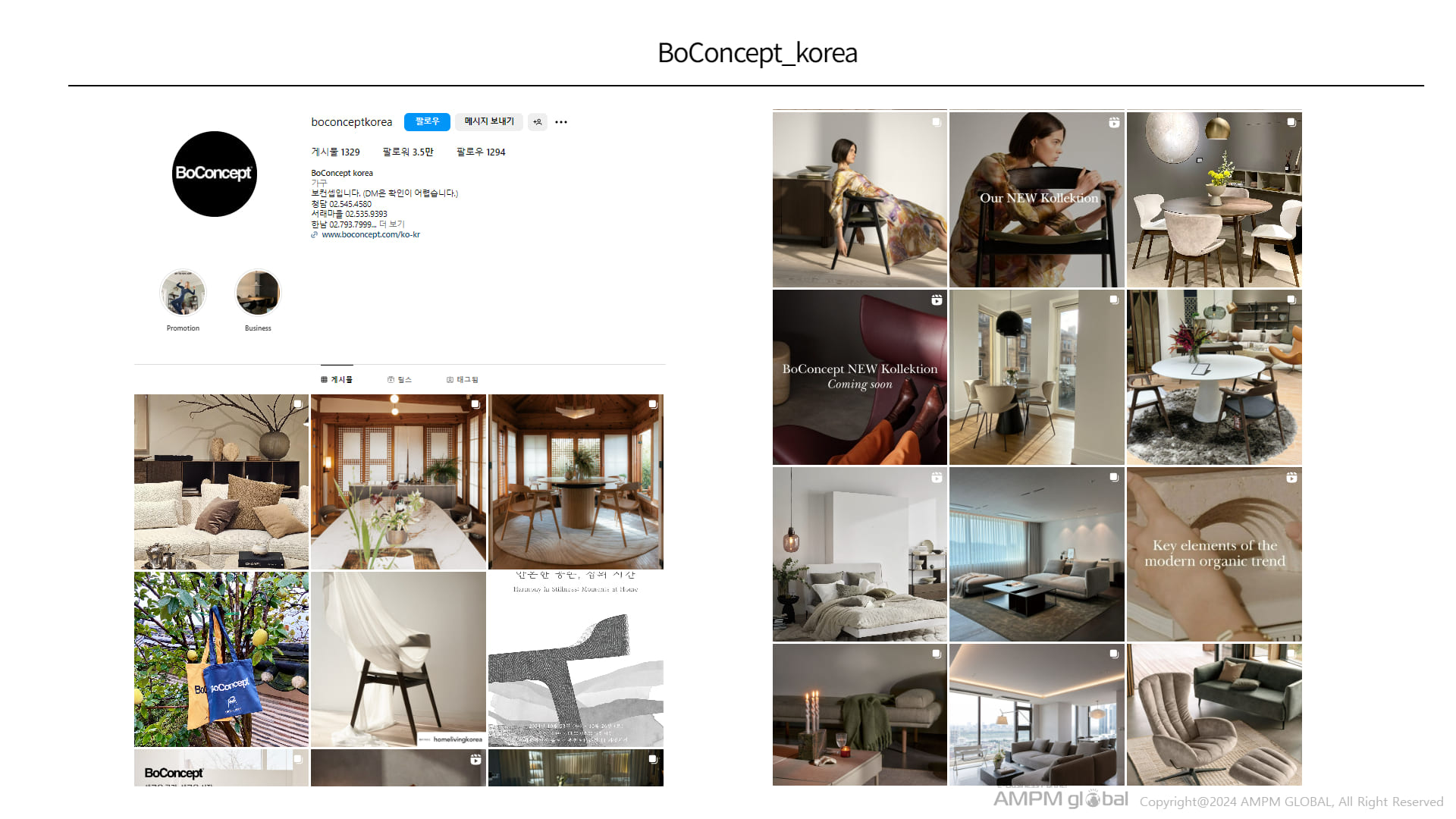Switch to the 태그됨 tagged tab
This screenshot has width=1456, height=819.
click(463, 379)
